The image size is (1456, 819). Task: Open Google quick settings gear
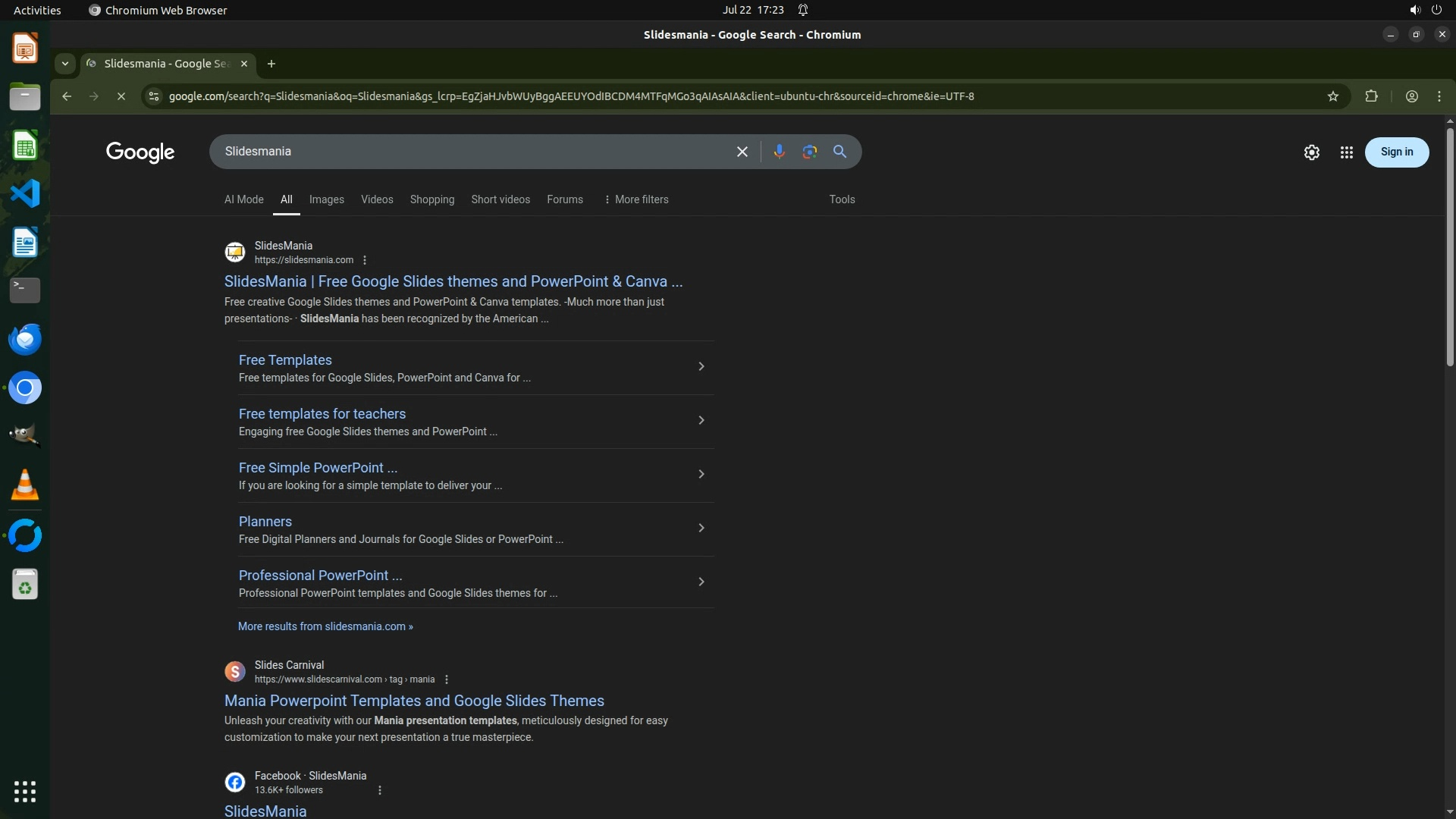click(x=1311, y=152)
